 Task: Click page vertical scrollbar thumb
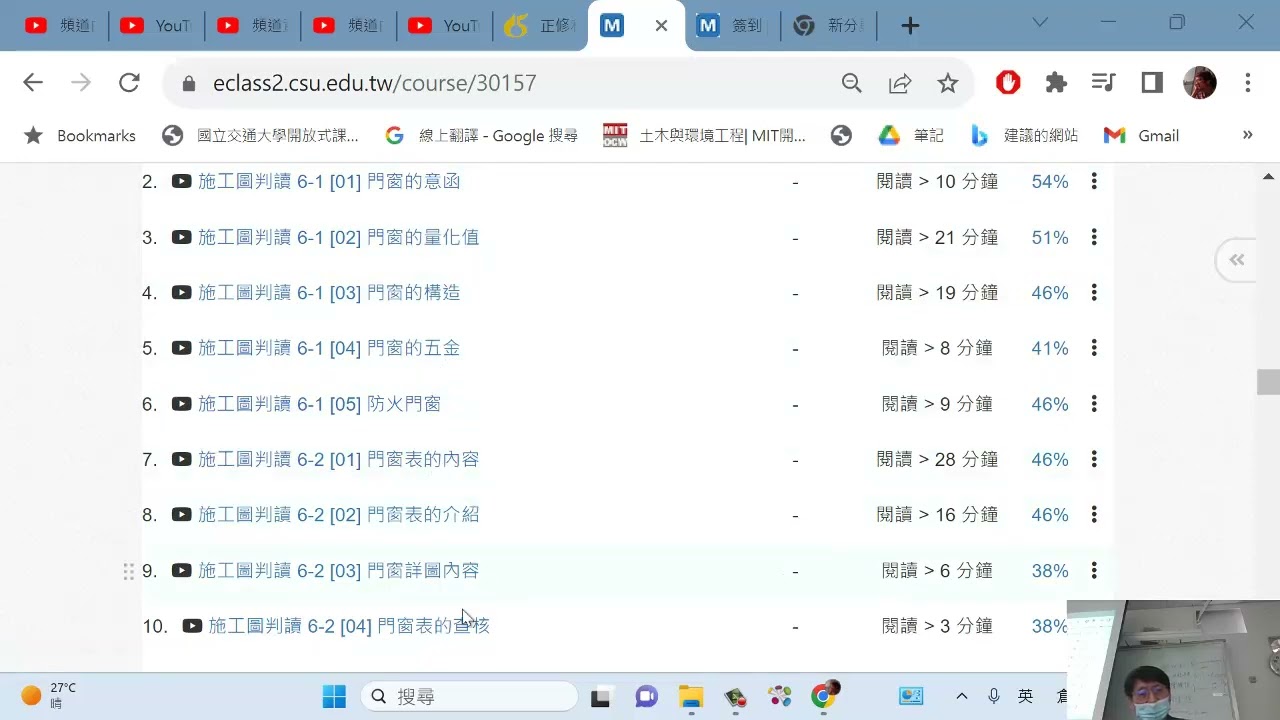[x=1268, y=382]
